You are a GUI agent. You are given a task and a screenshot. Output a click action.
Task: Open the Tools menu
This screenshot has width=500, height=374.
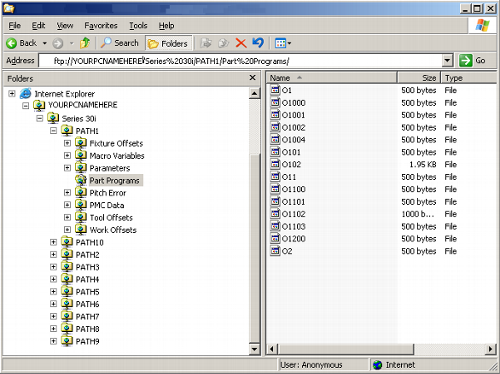(x=138, y=25)
